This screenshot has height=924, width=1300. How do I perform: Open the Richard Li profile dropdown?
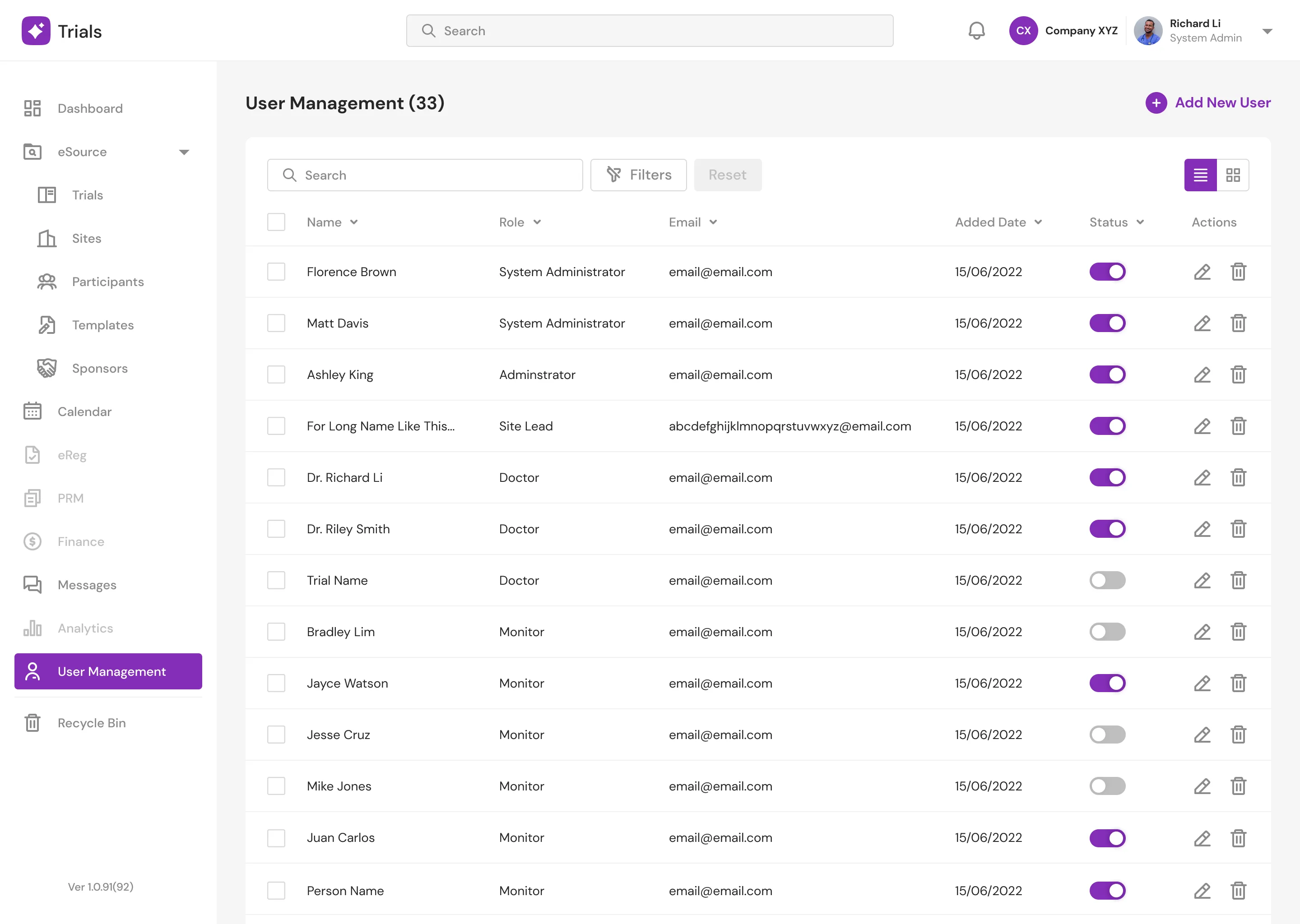click(x=1267, y=31)
